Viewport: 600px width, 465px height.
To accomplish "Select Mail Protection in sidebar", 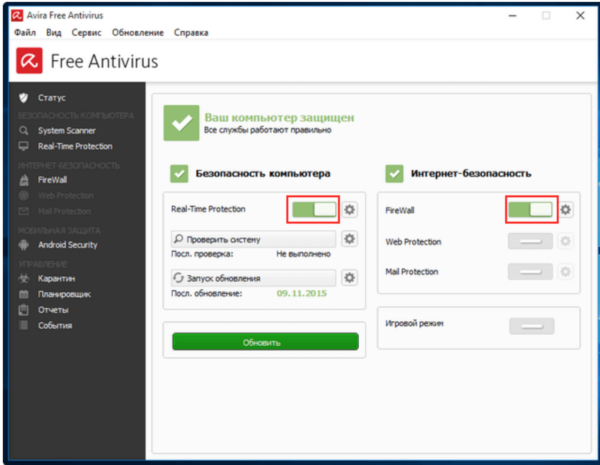I will 64,211.
